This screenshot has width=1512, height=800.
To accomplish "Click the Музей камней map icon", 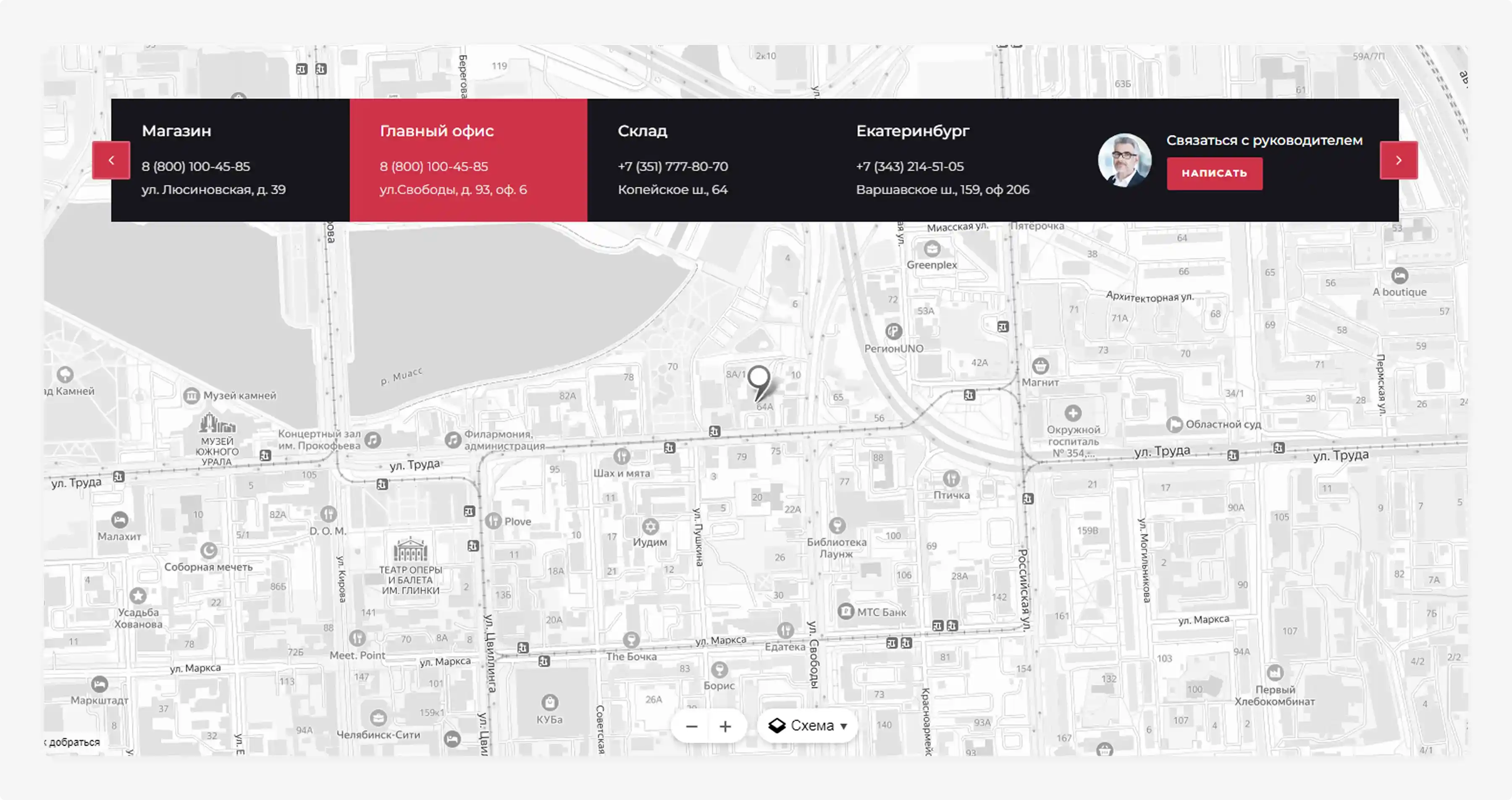I will coord(192,396).
